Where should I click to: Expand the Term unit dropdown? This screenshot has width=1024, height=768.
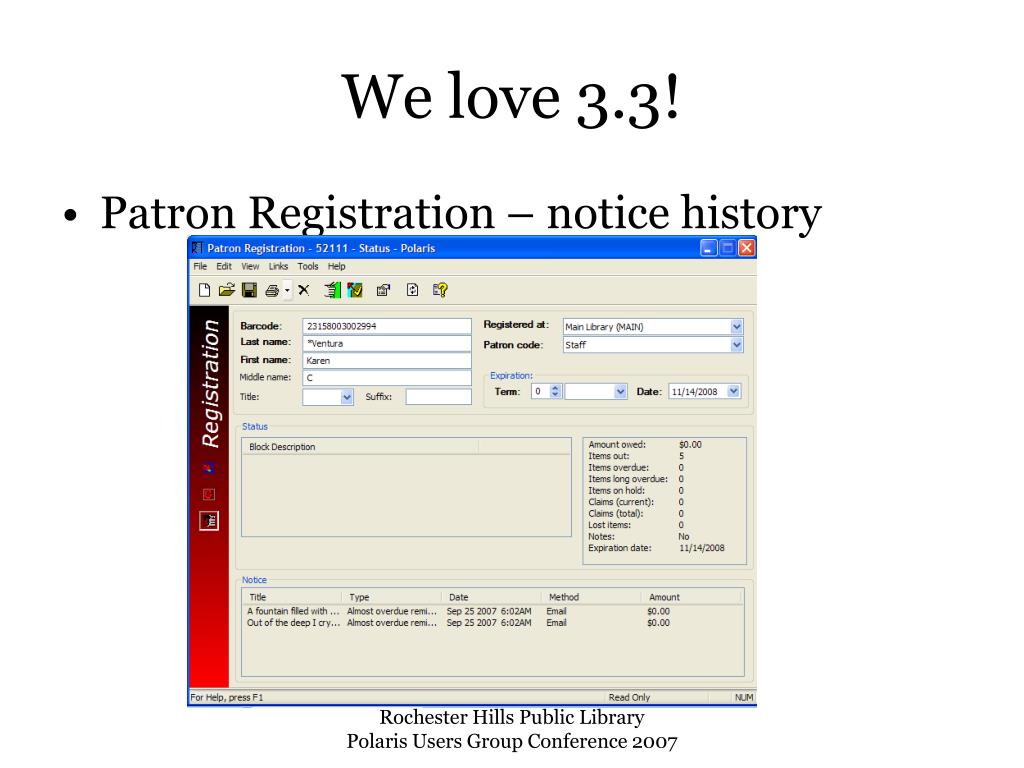(620, 392)
